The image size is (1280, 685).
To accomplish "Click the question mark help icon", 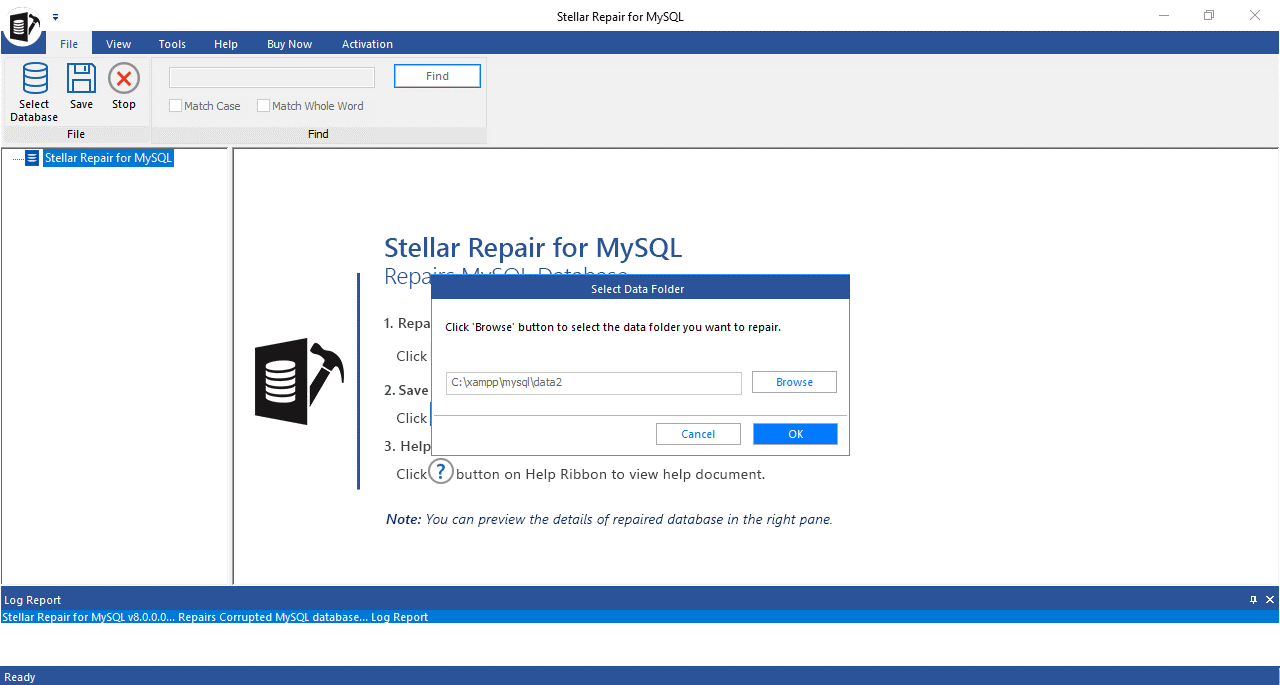I will [440, 470].
